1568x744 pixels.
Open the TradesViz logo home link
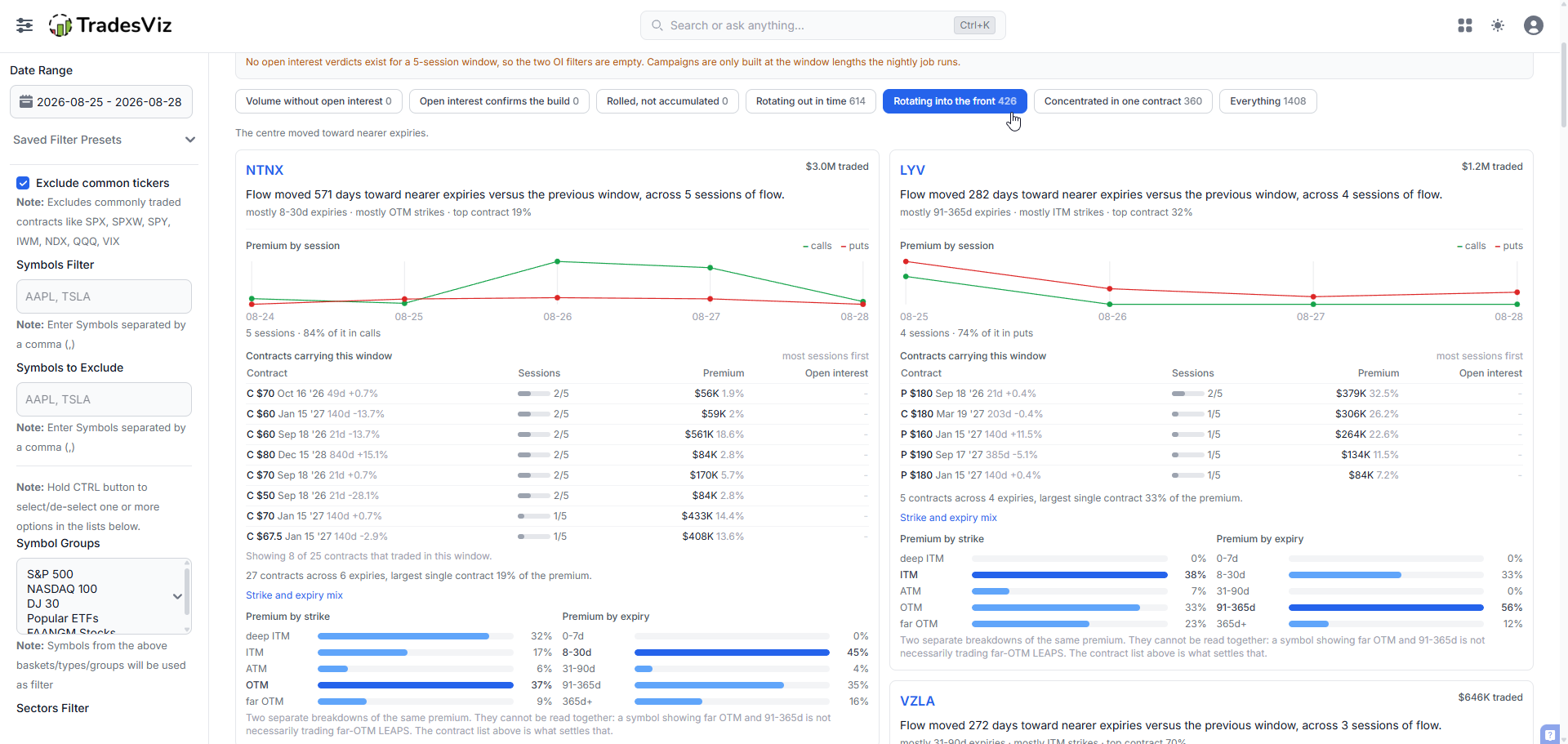pyautogui.click(x=110, y=25)
